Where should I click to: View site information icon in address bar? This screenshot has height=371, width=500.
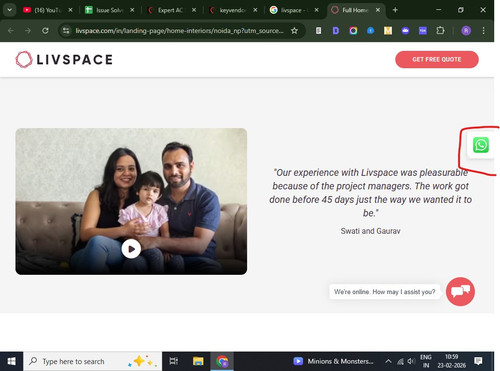coord(66,31)
